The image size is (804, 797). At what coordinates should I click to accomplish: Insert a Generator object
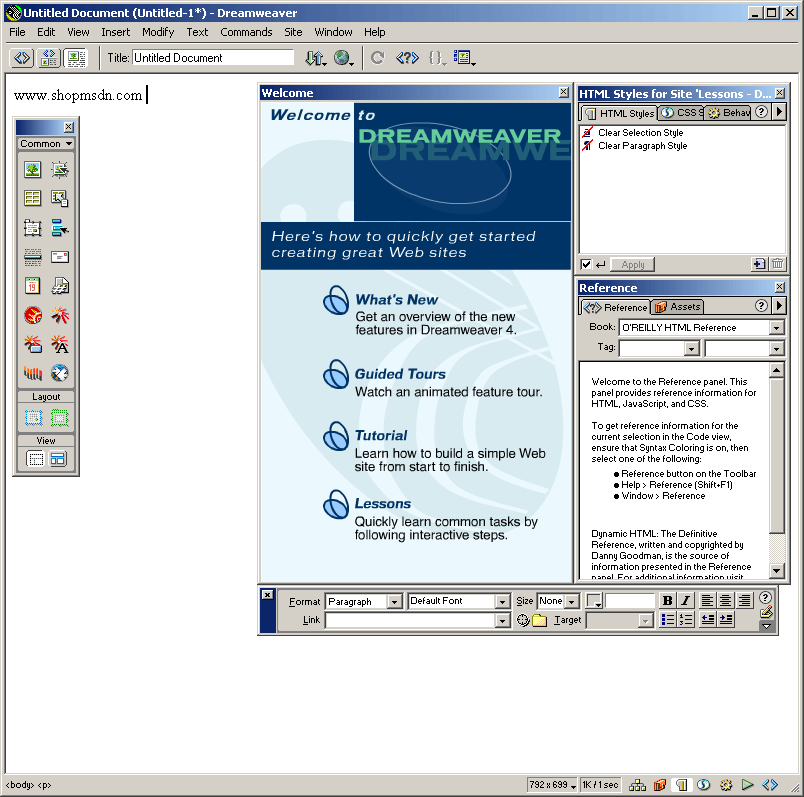pos(60,373)
